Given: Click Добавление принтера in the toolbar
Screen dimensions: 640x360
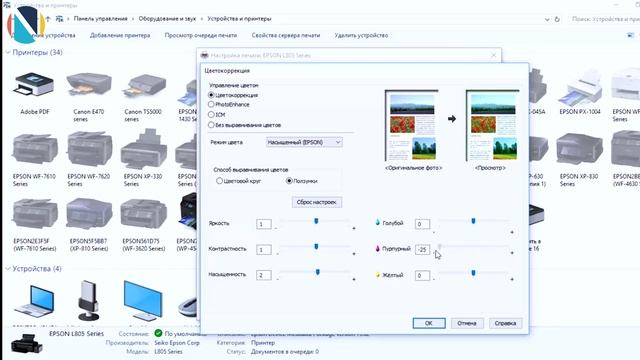Looking at the screenshot, I should (120, 36).
